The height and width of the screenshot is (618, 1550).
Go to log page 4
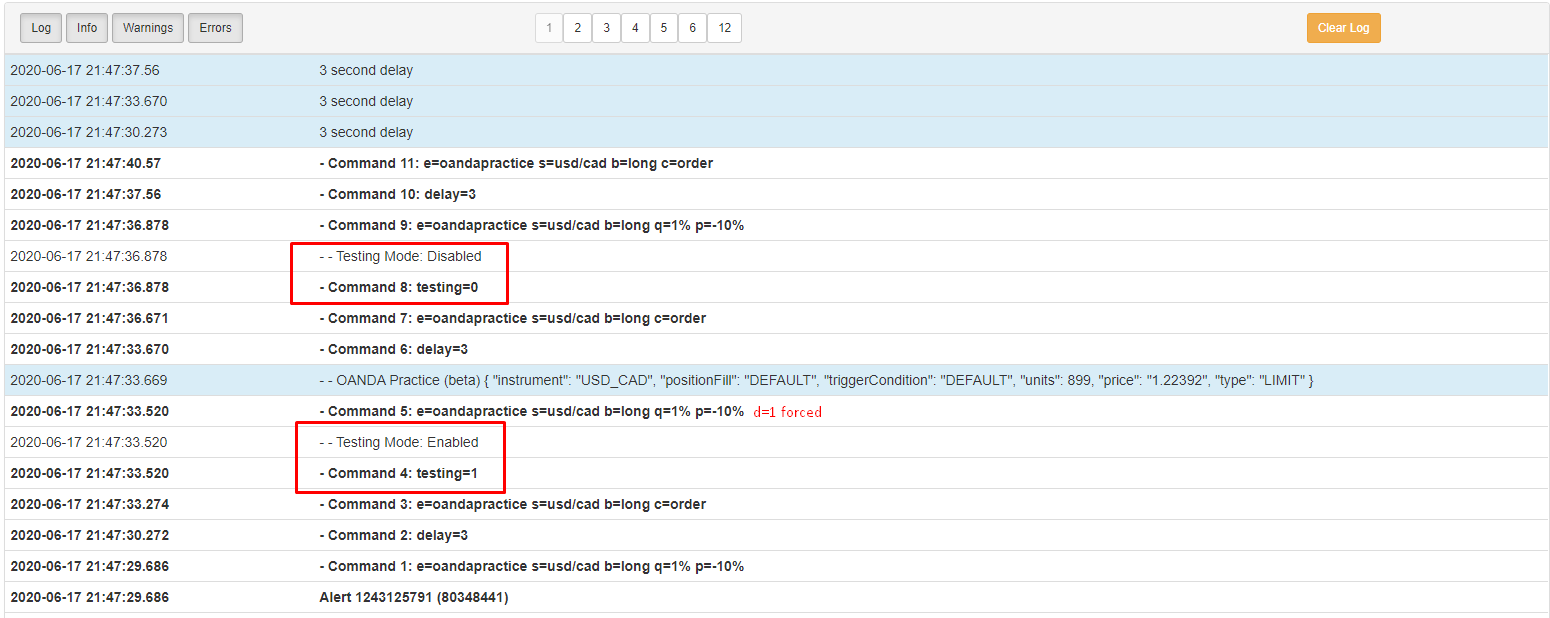(635, 28)
